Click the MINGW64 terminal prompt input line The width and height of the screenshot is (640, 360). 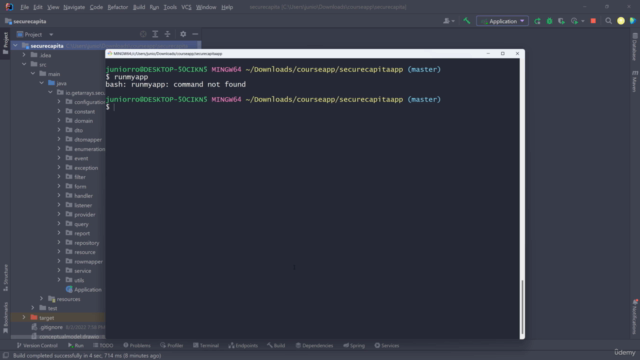pos(312,107)
